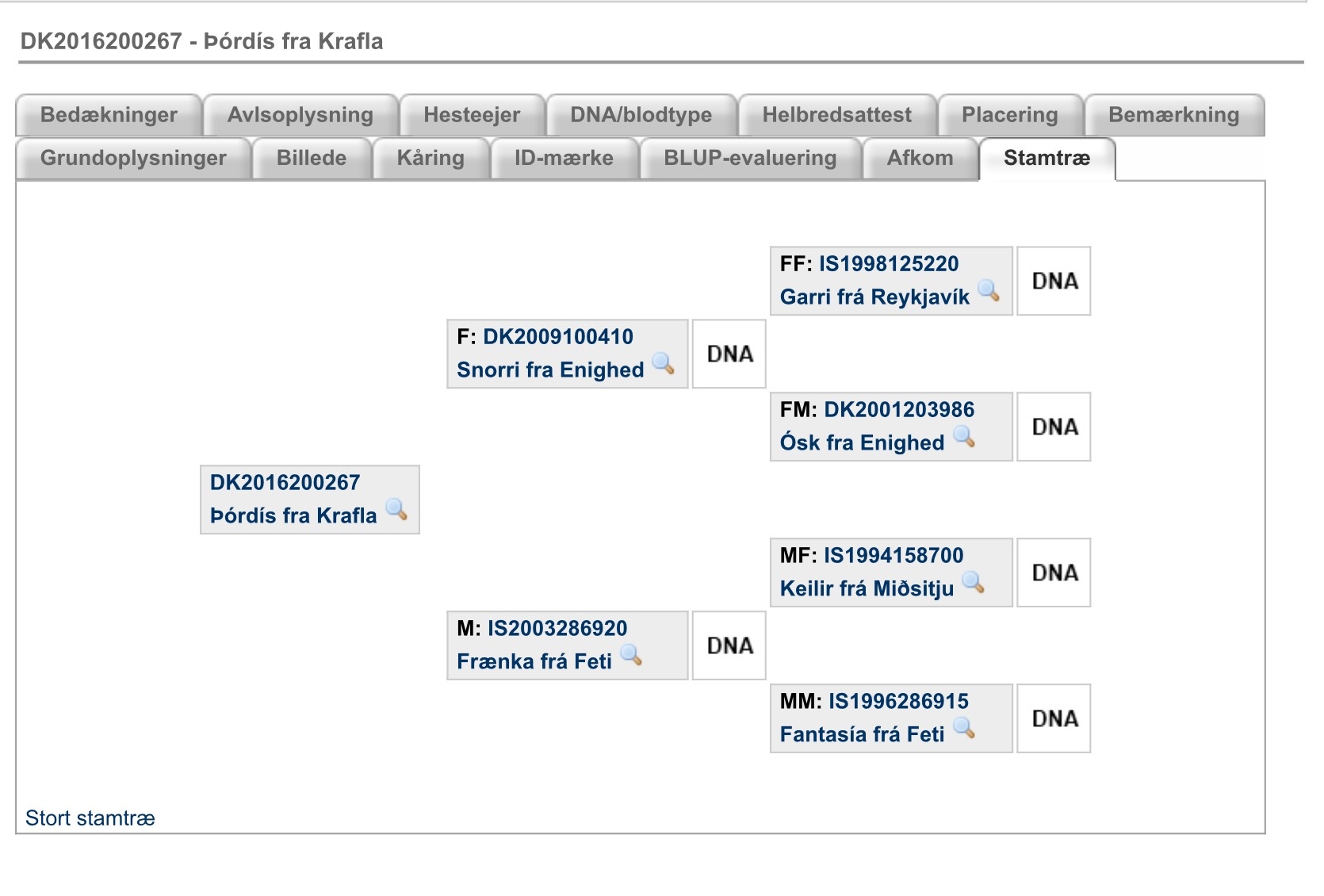
Task: Click magnifier icon beside Snorri fra Enighed
Action: (x=664, y=363)
